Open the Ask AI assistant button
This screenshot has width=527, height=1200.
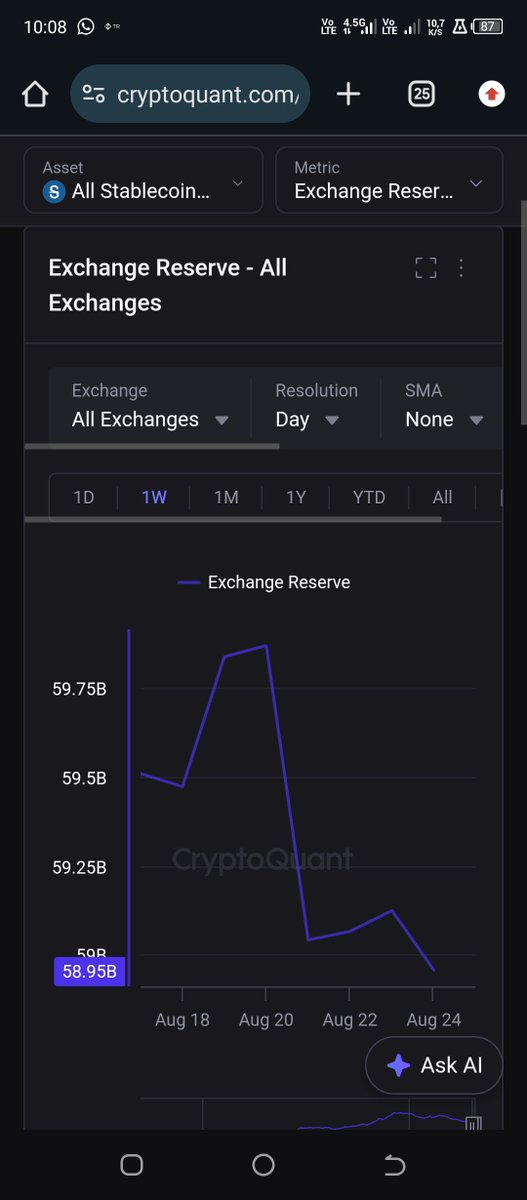tap(435, 1065)
